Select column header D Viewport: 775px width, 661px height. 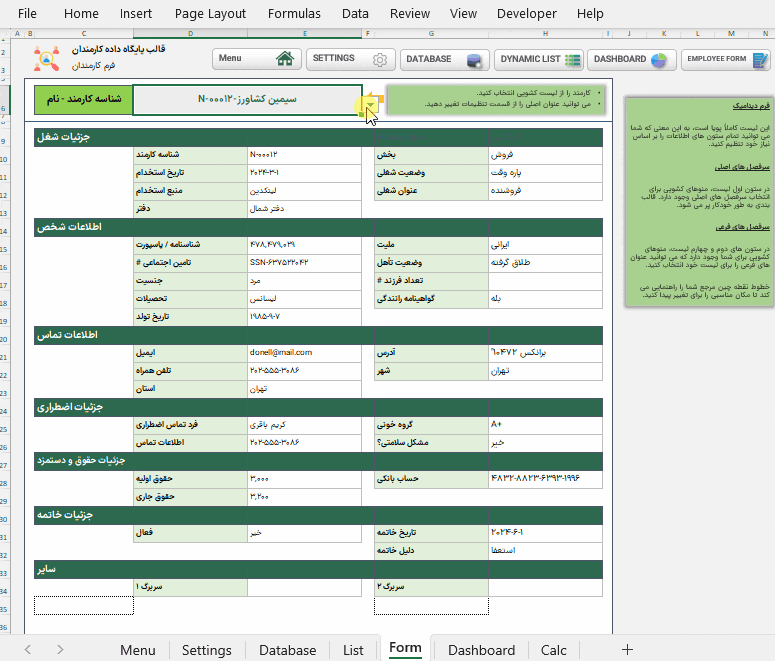(x=190, y=34)
